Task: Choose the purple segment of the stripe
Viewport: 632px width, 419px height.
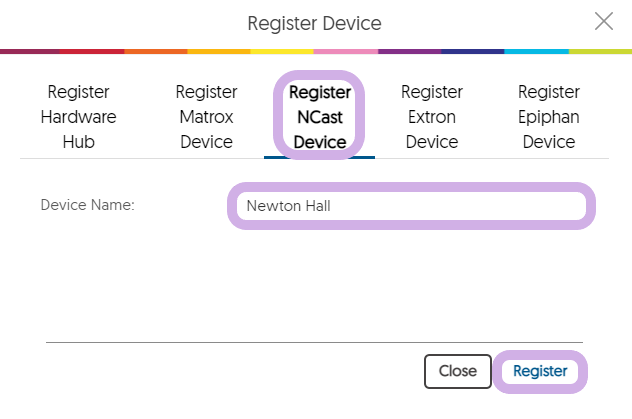Action: point(409,50)
